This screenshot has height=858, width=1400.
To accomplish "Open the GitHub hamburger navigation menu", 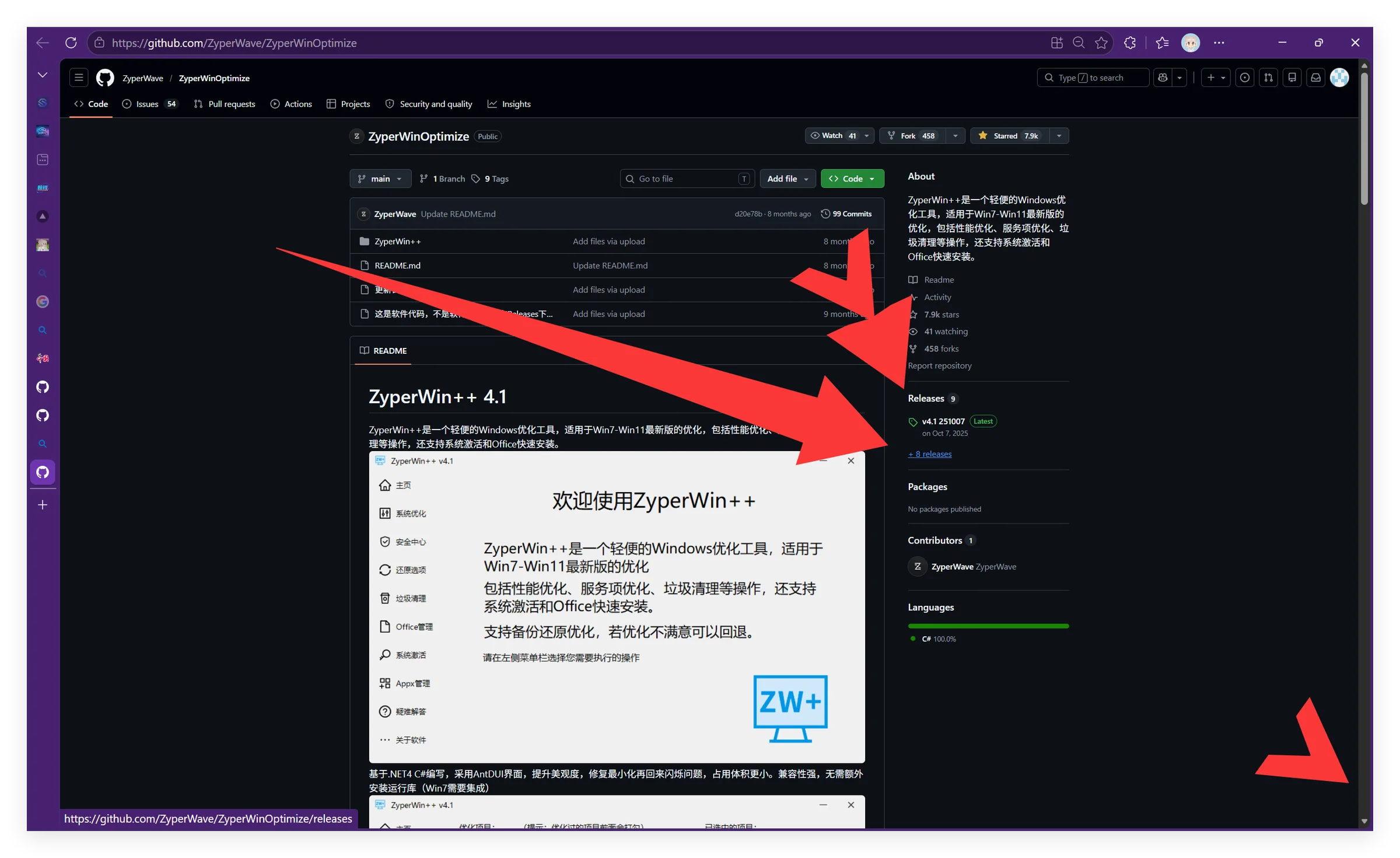I will (x=79, y=78).
